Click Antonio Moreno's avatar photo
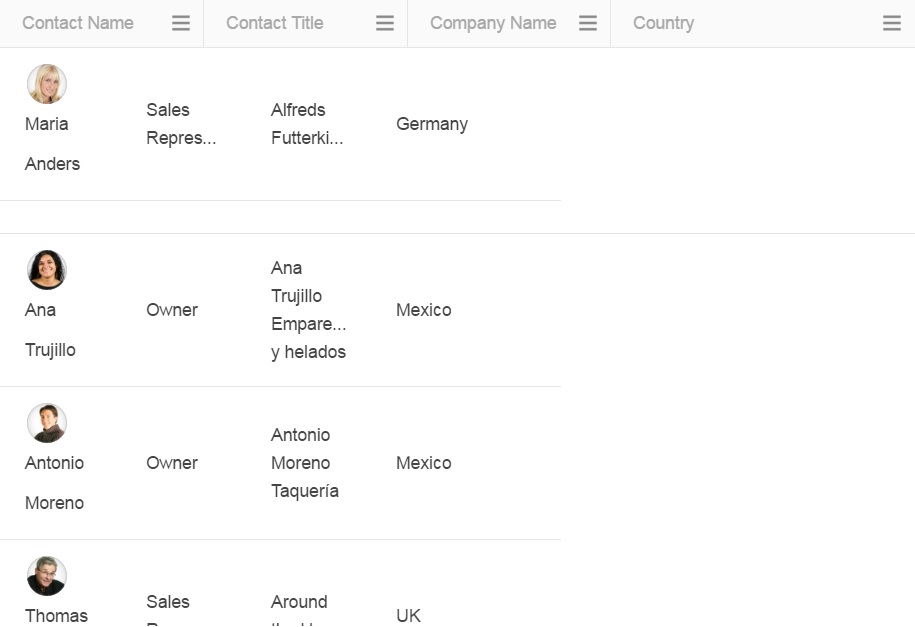Viewport: 915px width, 627px height. point(47,423)
